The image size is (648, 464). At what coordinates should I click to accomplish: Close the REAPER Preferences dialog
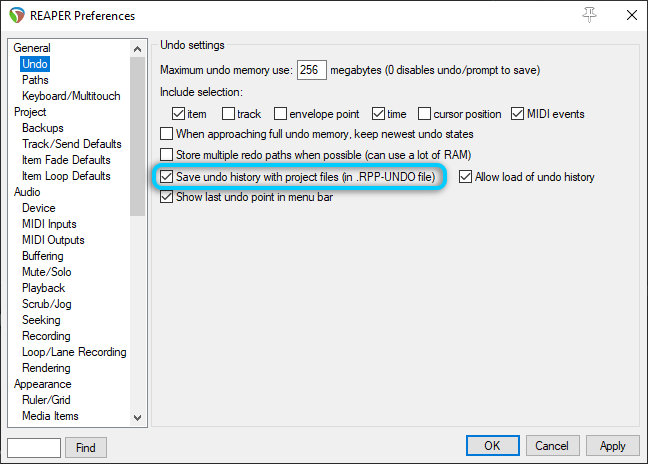click(x=631, y=15)
